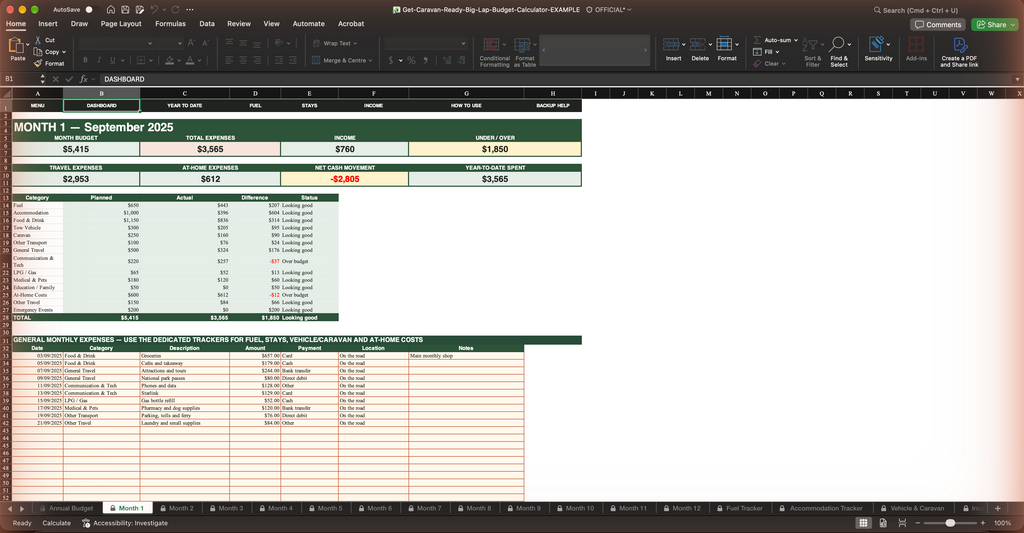The height and width of the screenshot is (533, 1024).
Task: Click the BACKUP HELP navigation cell
Action: pyautogui.click(x=552, y=105)
